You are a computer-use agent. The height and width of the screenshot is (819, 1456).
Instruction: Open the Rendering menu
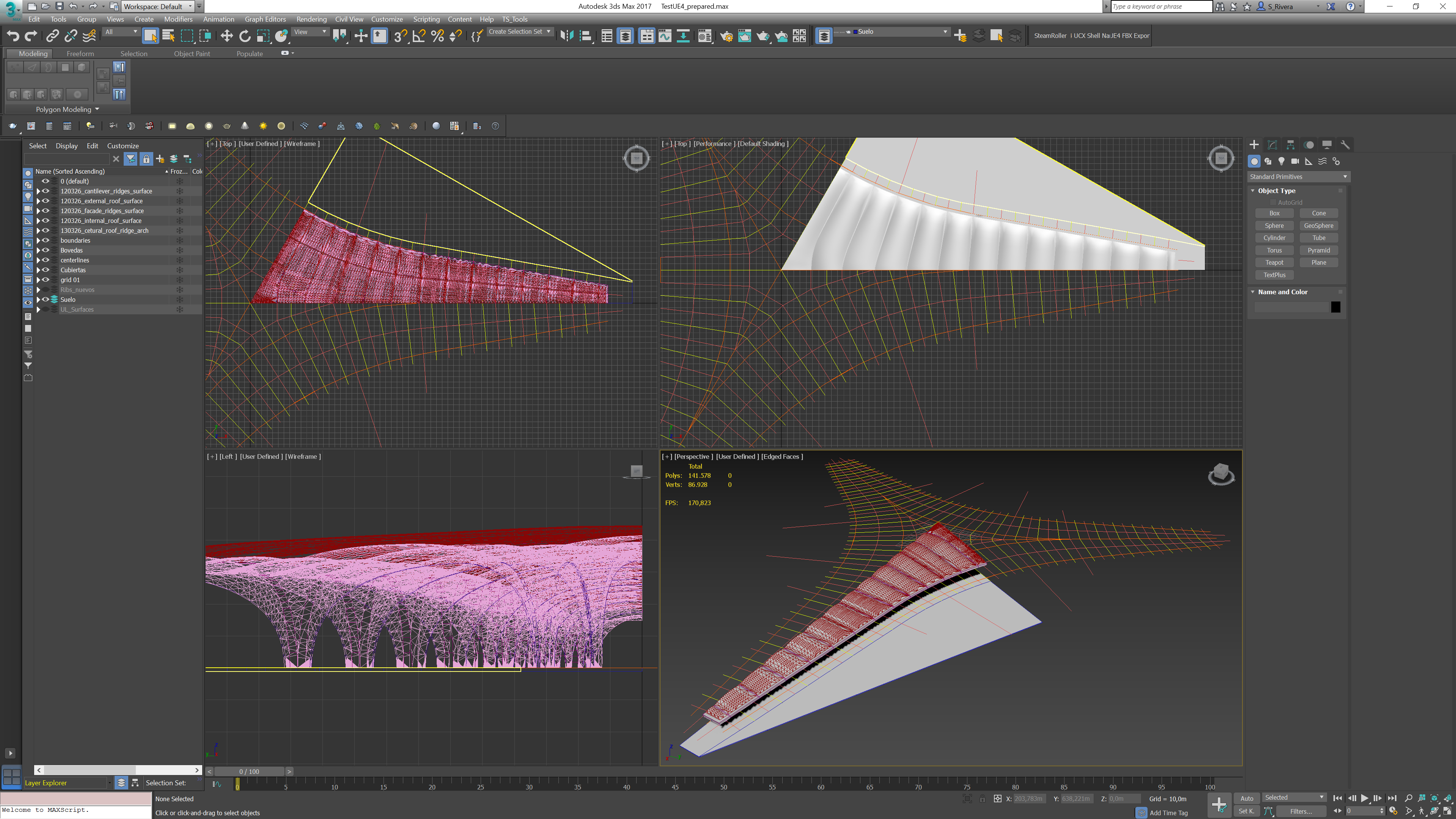pyautogui.click(x=311, y=19)
